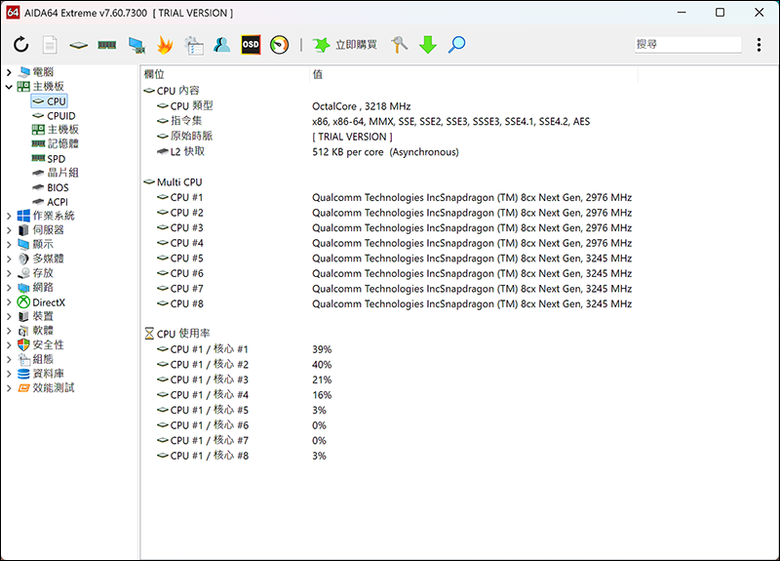The width and height of the screenshot is (780, 561).
Task: Collapse the 主機板 tree node
Action: 9,87
